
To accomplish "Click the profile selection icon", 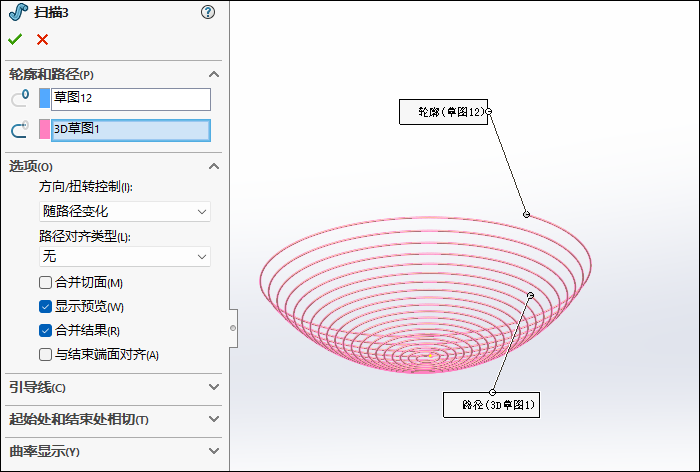I will coord(20,99).
